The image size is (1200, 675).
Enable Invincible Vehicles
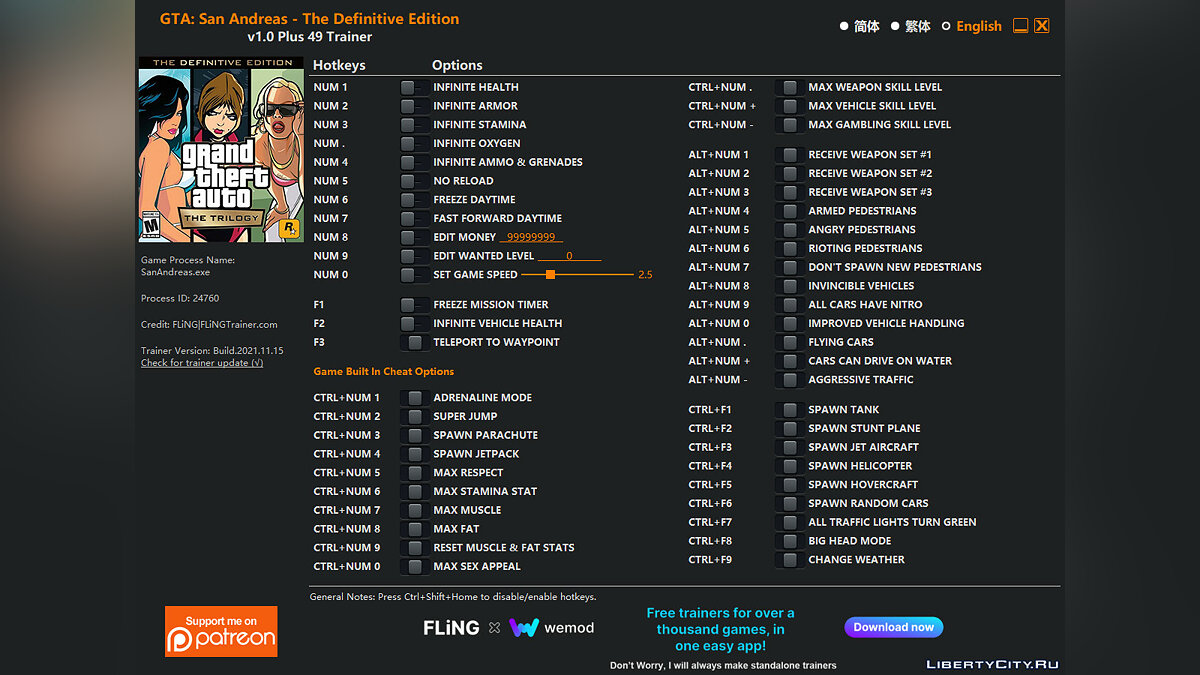790,286
